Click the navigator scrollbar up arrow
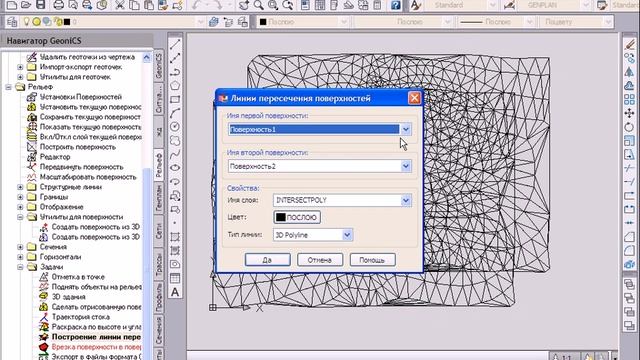This screenshot has width=640, height=360. coord(147,58)
